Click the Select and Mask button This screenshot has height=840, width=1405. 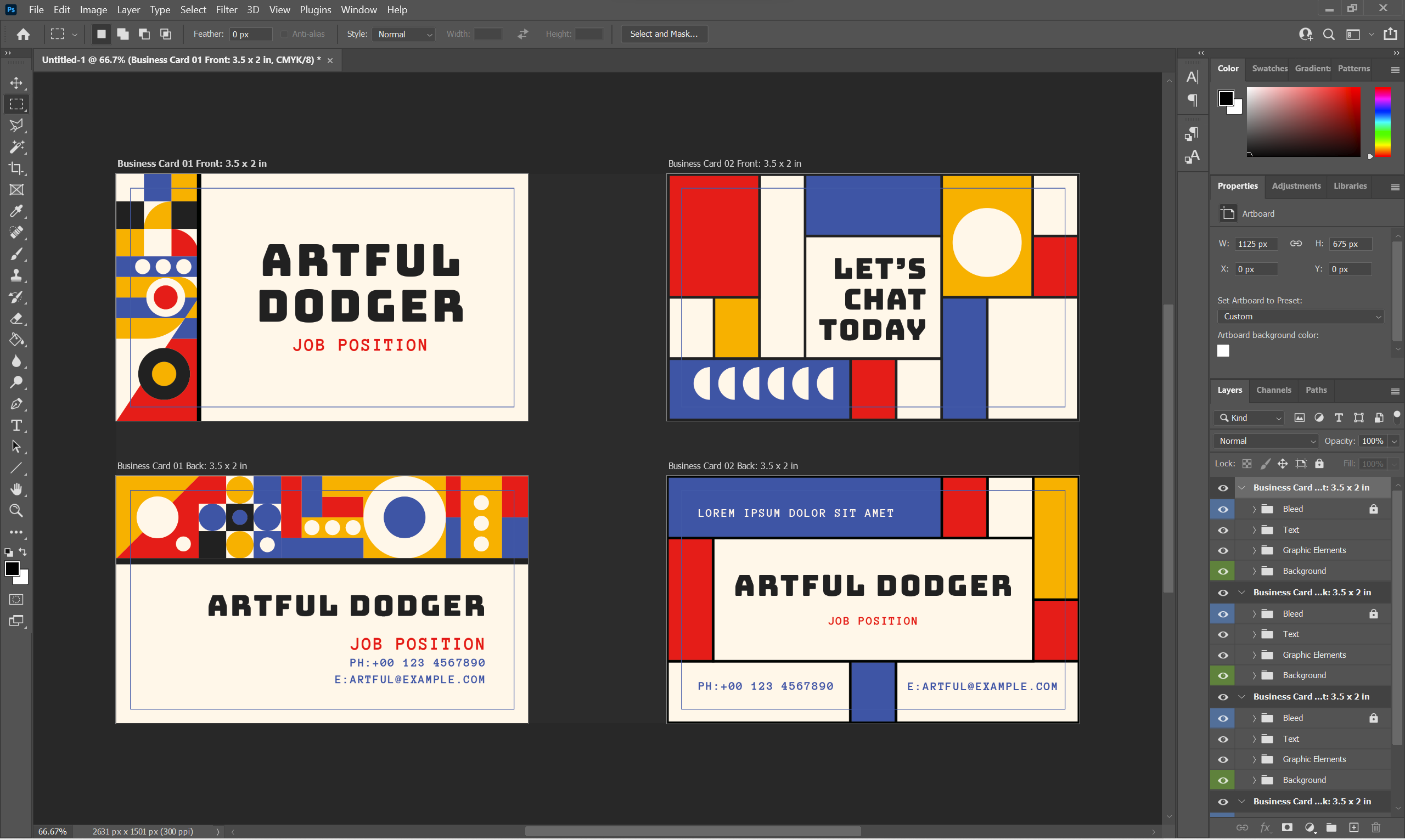[x=663, y=34]
